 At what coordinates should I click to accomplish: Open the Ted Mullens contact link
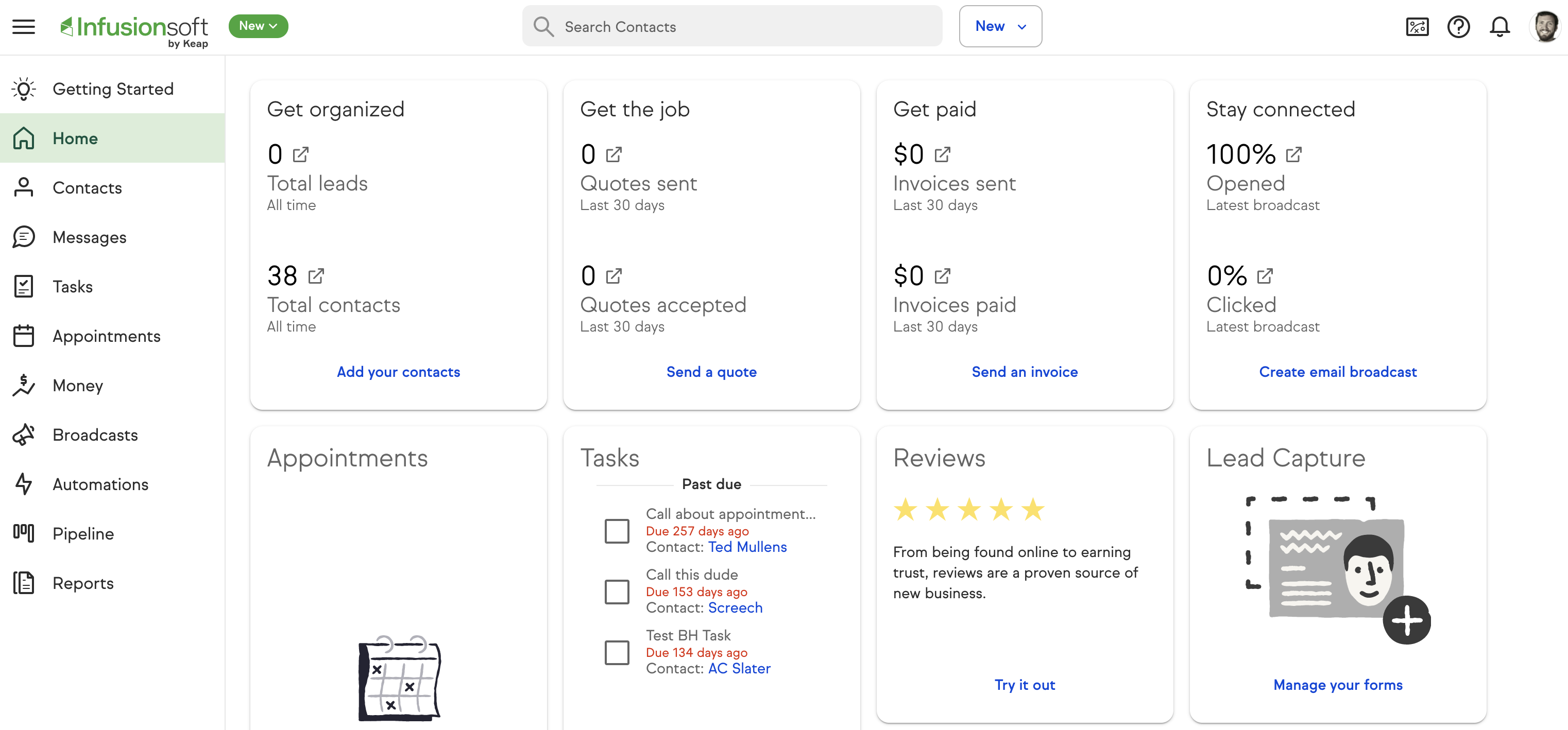click(x=747, y=547)
